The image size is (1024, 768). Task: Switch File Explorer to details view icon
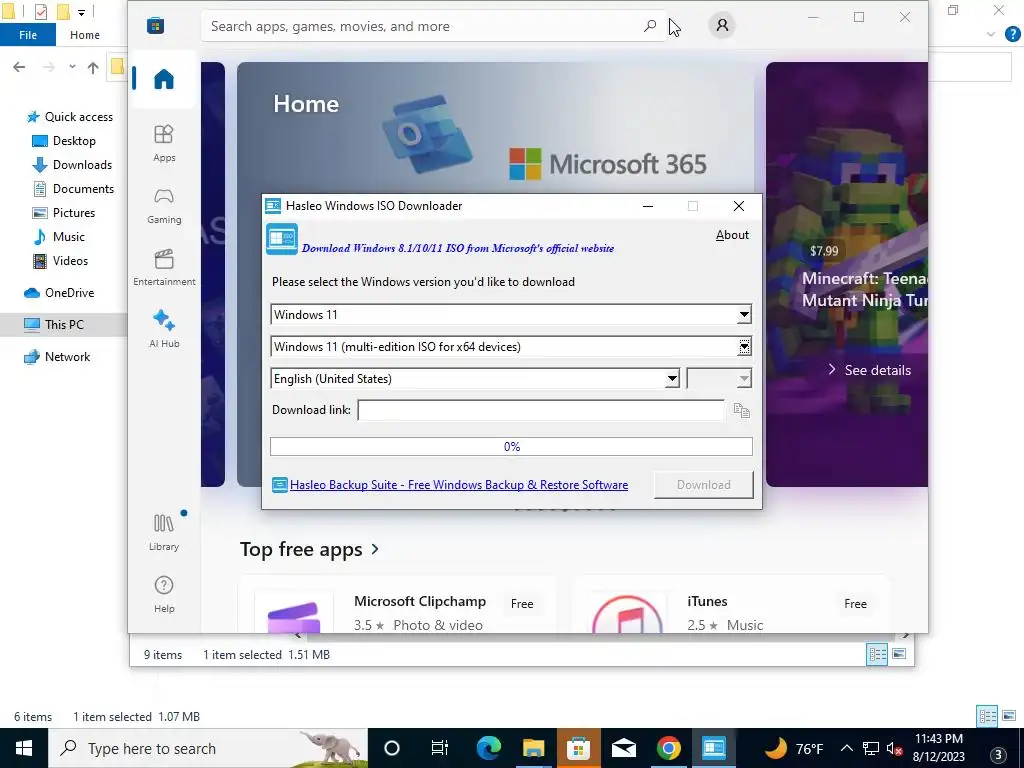pos(987,716)
